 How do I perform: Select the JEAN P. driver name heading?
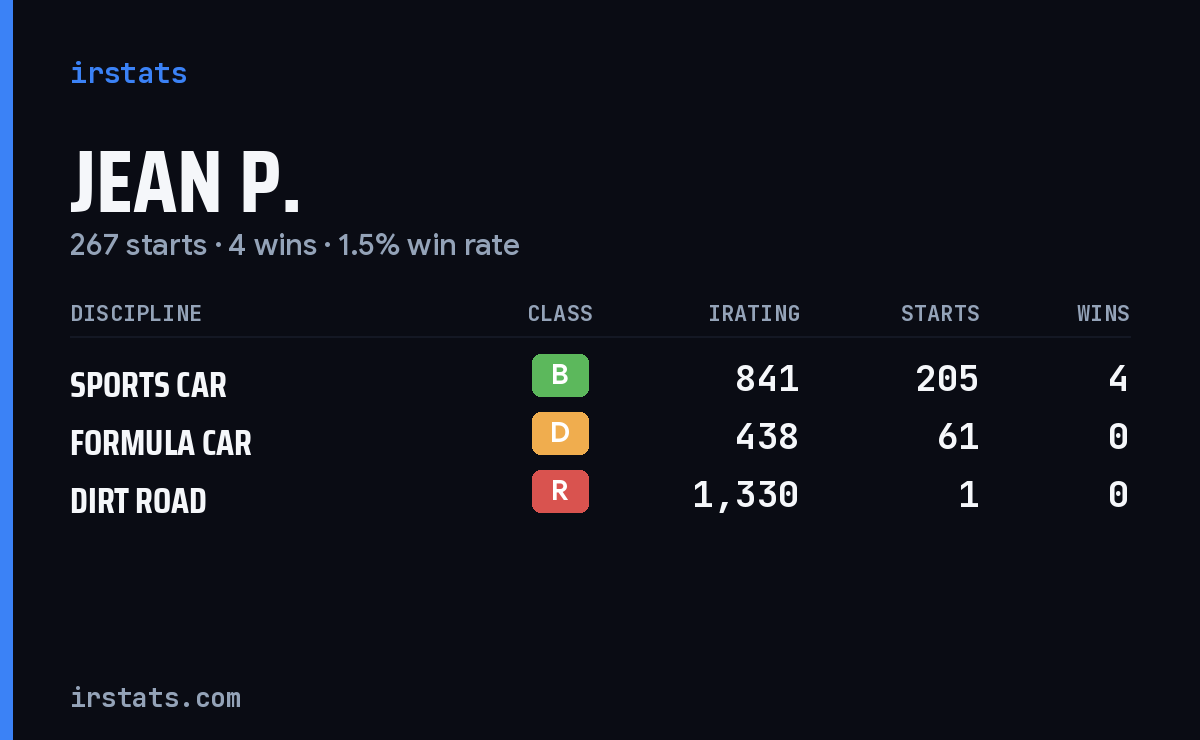tap(185, 182)
